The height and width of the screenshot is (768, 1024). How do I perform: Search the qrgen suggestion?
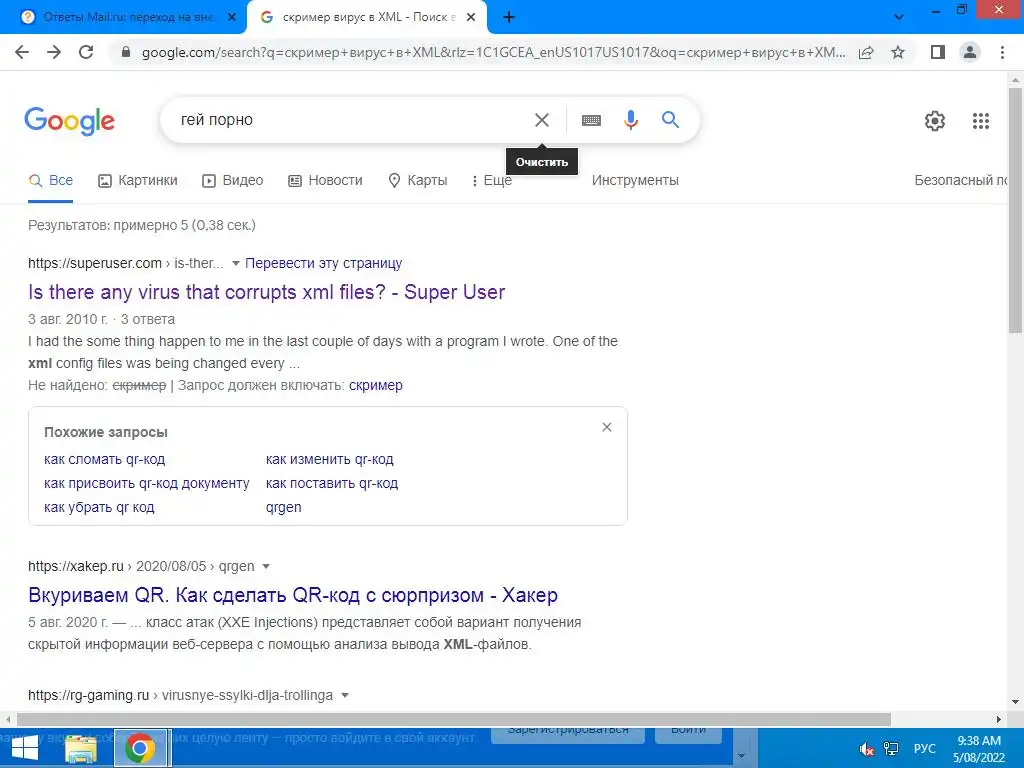[x=283, y=507]
